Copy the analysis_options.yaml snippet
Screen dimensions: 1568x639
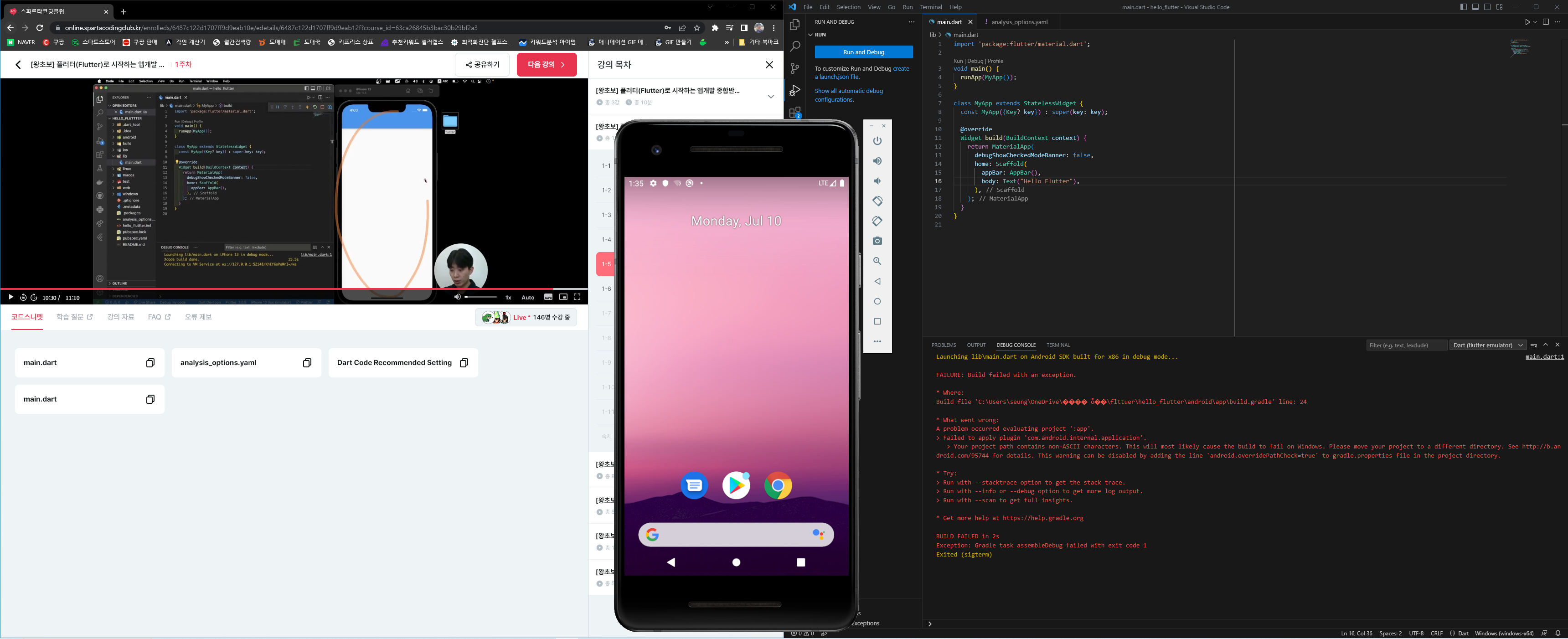(307, 363)
